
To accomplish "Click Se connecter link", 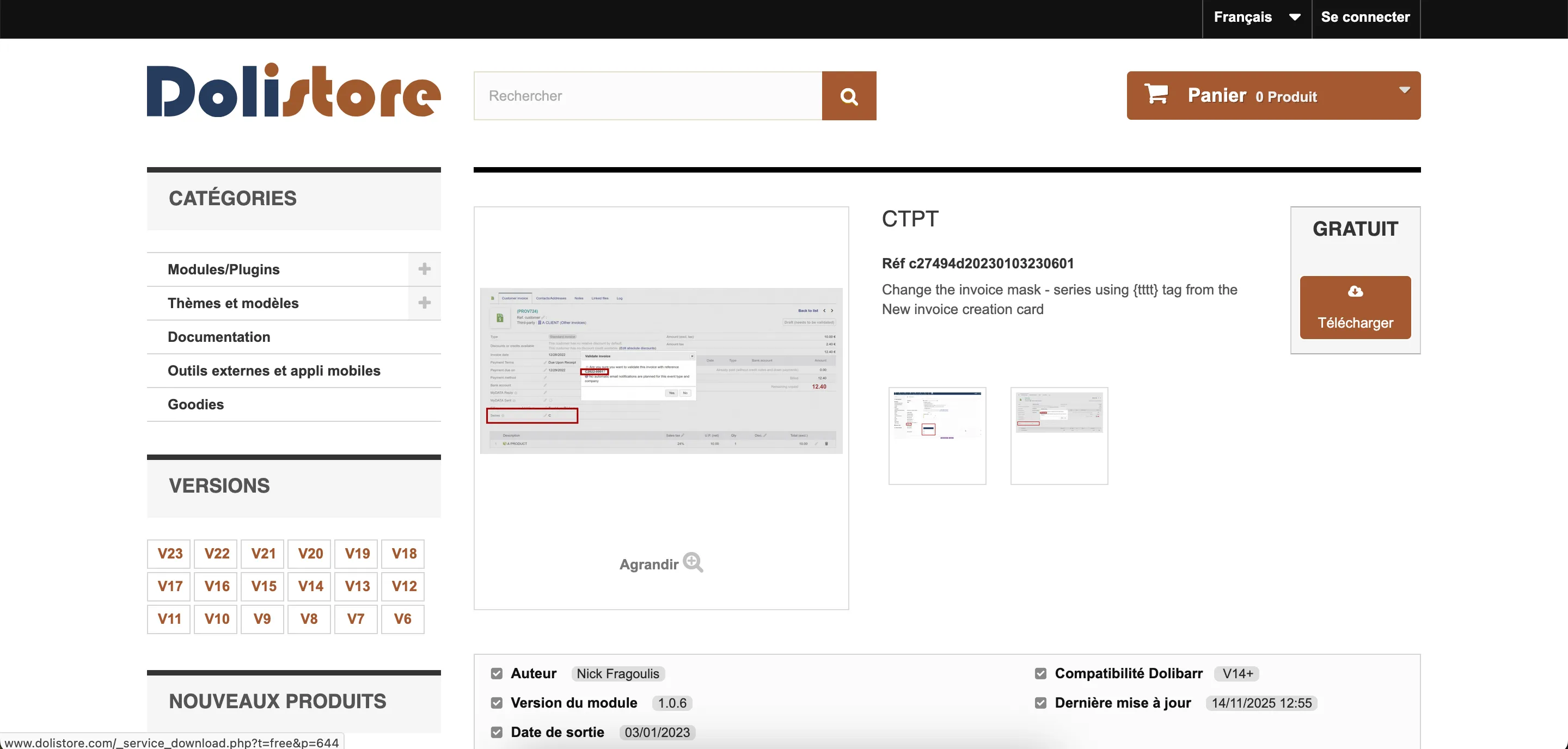I will tap(1365, 17).
